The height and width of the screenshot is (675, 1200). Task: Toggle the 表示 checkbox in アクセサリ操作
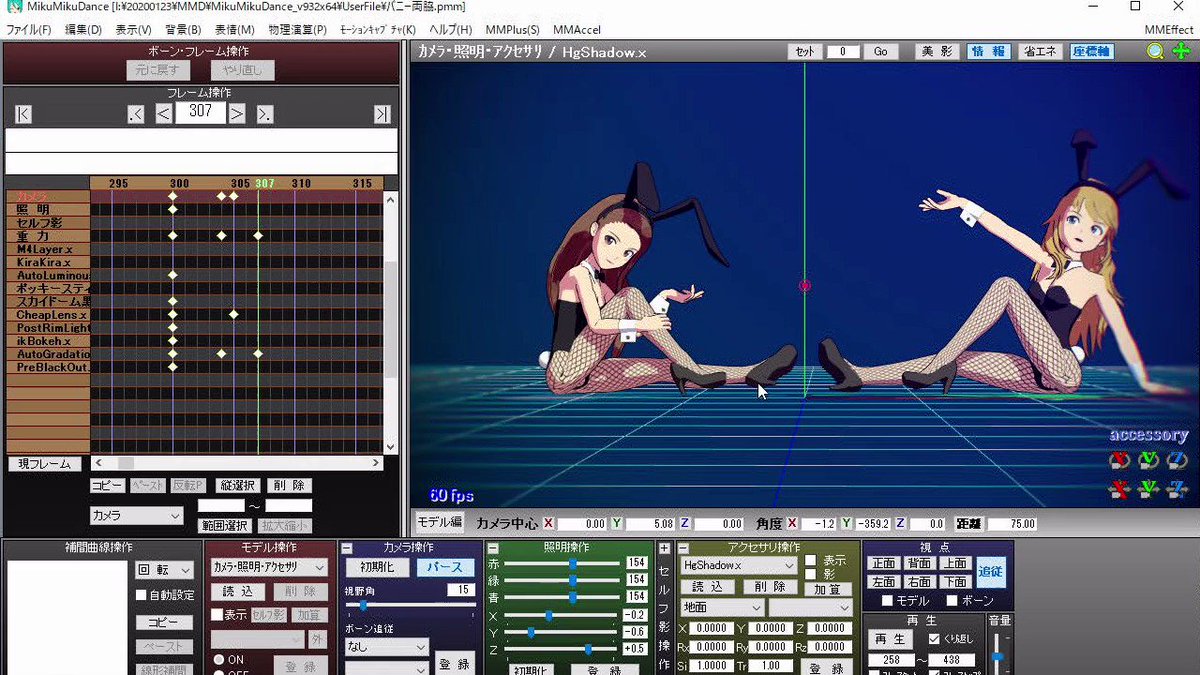point(811,560)
